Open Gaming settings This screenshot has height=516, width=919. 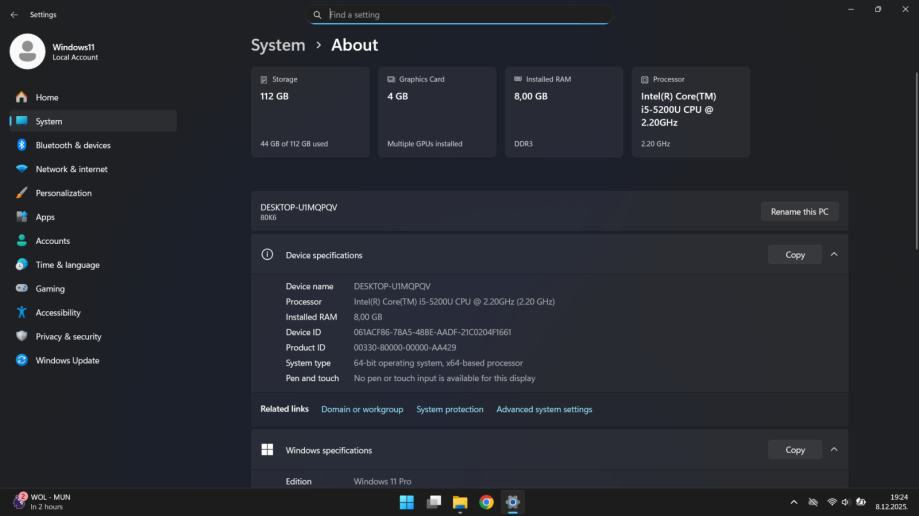(x=50, y=289)
